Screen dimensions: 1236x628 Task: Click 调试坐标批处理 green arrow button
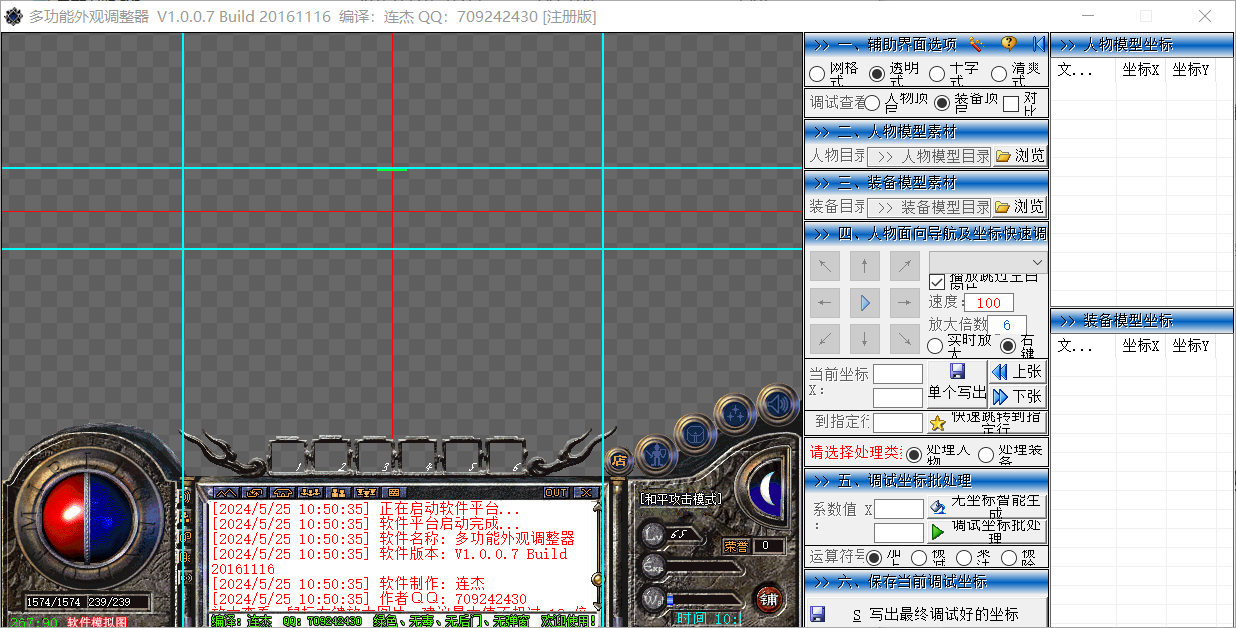click(x=986, y=532)
